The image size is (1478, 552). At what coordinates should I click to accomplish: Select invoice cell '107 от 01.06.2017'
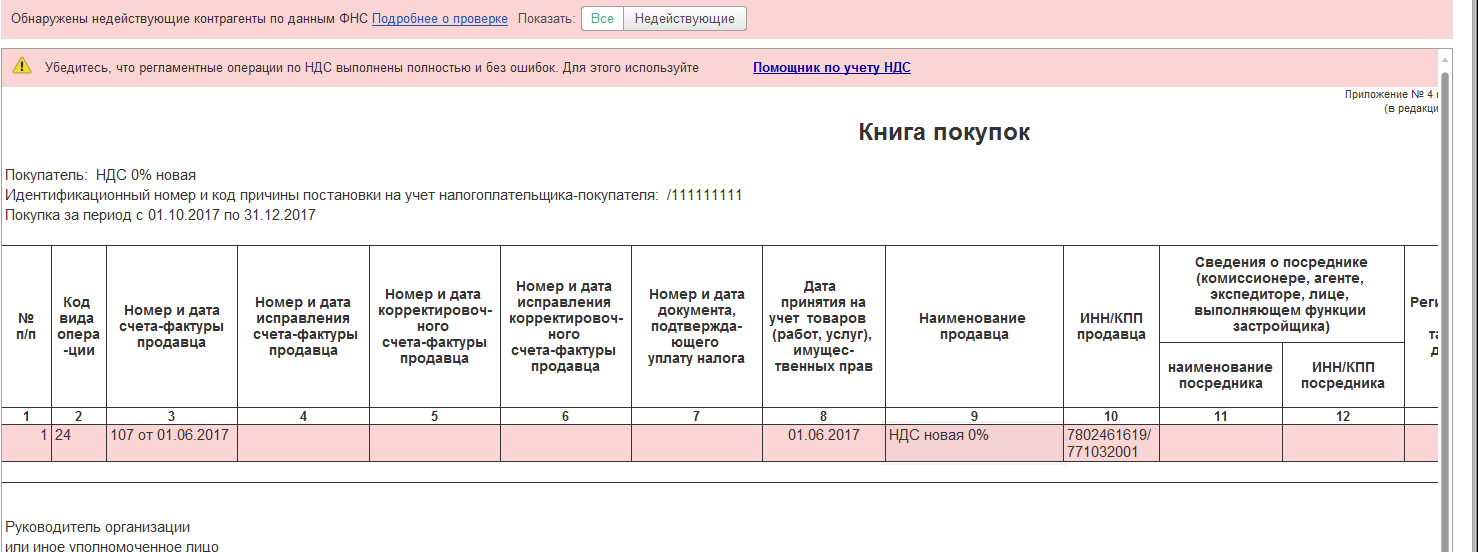[x=172, y=435]
